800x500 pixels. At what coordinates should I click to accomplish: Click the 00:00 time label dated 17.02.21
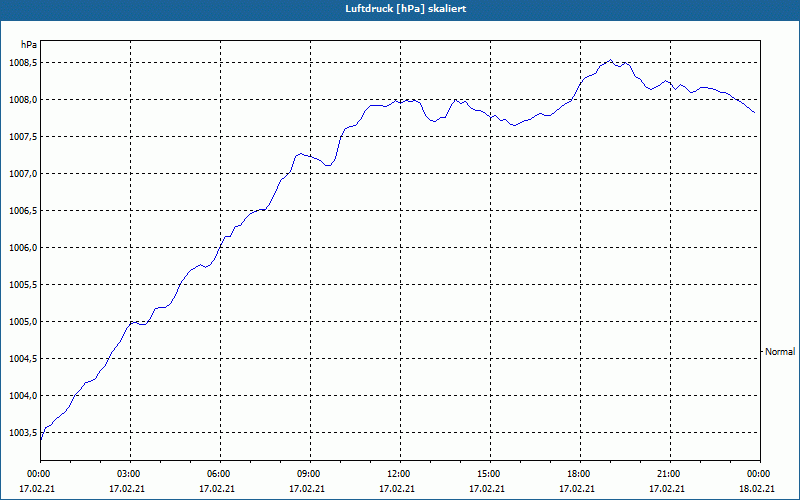coord(37,474)
